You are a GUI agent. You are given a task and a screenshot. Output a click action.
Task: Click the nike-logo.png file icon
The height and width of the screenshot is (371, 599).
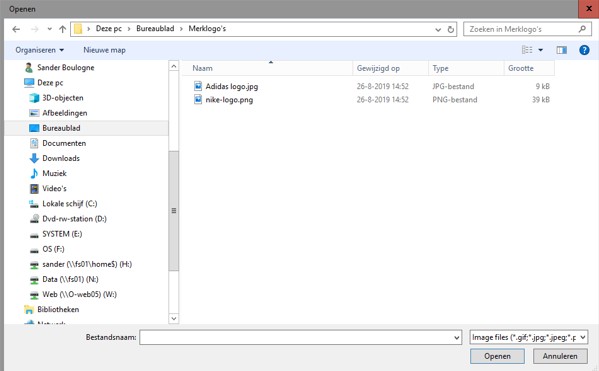(x=198, y=99)
